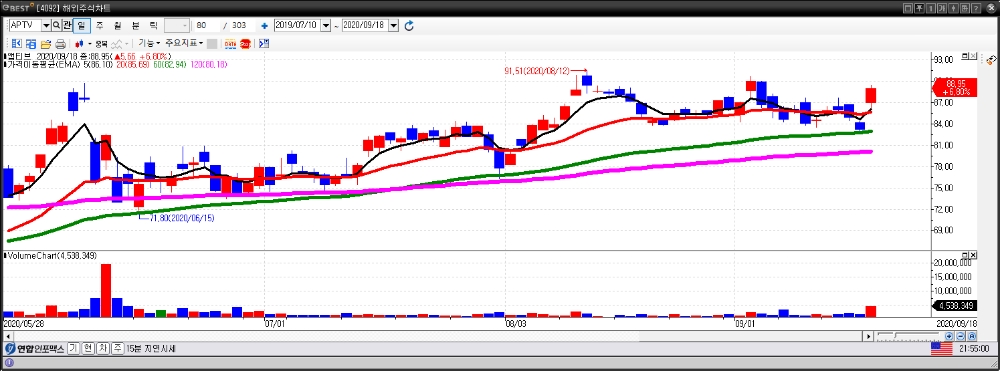Image resolution: width=1000 pixels, height=371 pixels.
Task: Click the 관 button beside search
Action: (67, 25)
